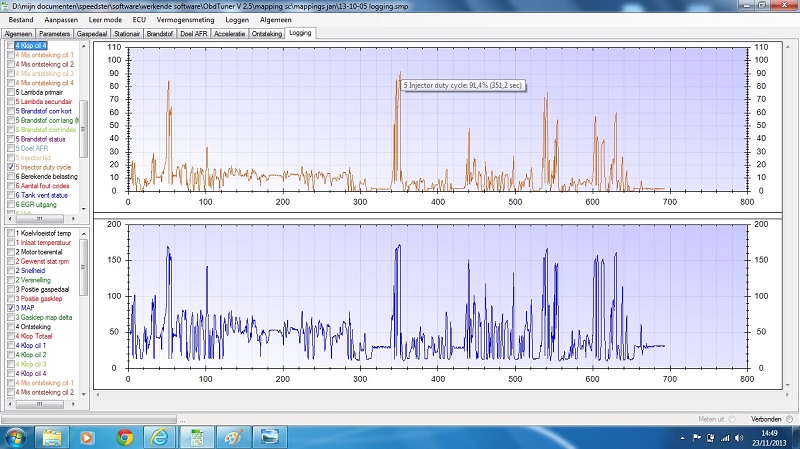Enable 2 Snelheid checkbox
Viewport: 800px width, 449px height.
click(11, 270)
